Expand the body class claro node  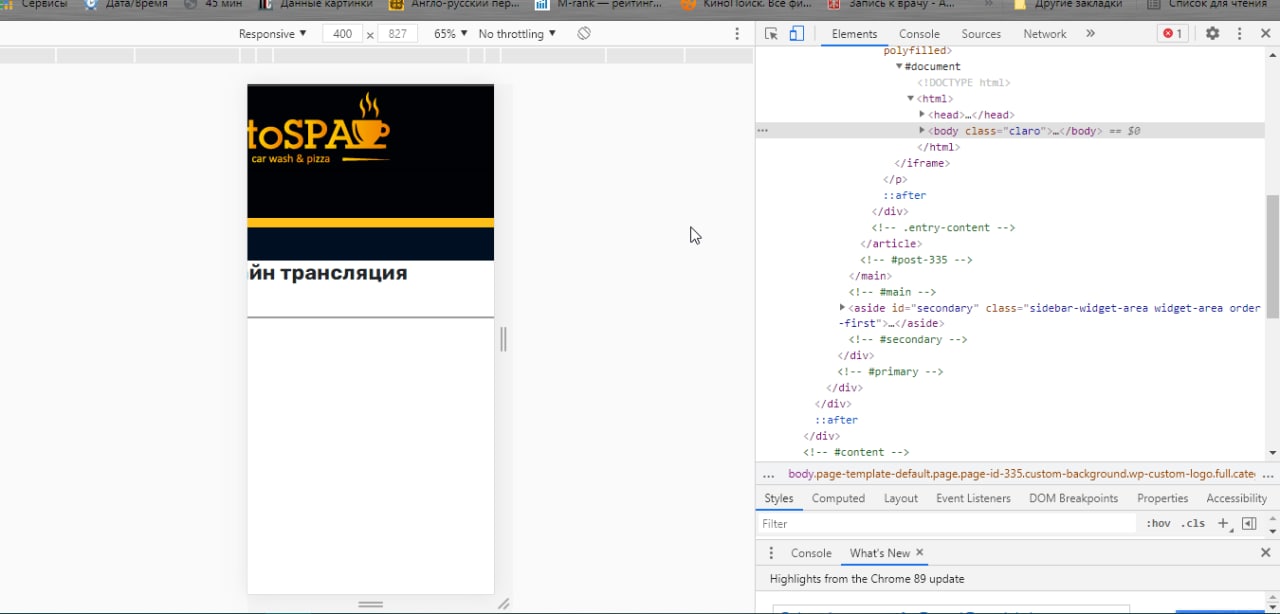pos(922,130)
